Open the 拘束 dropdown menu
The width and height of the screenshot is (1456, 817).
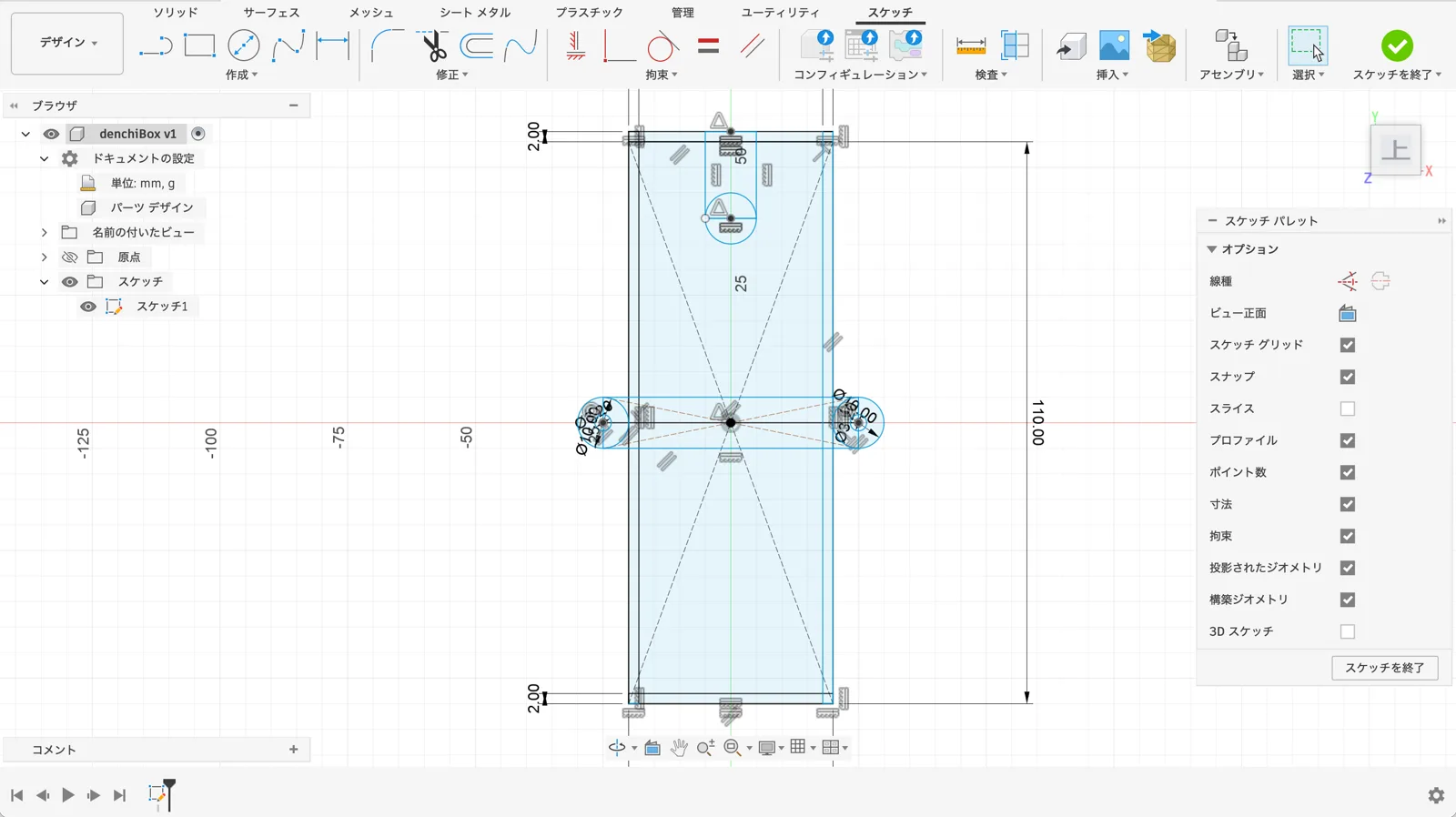662,75
